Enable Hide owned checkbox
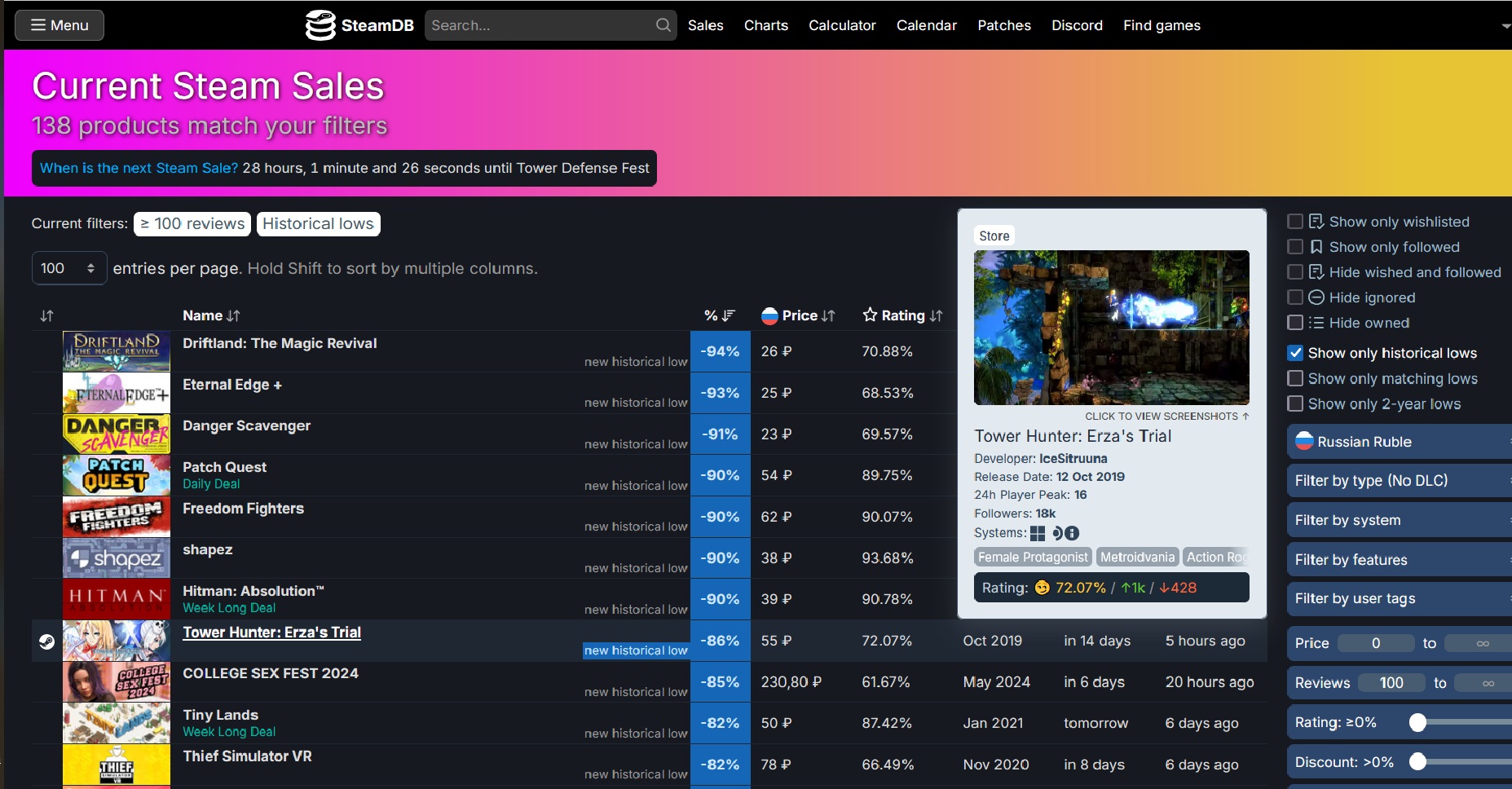 tap(1295, 323)
